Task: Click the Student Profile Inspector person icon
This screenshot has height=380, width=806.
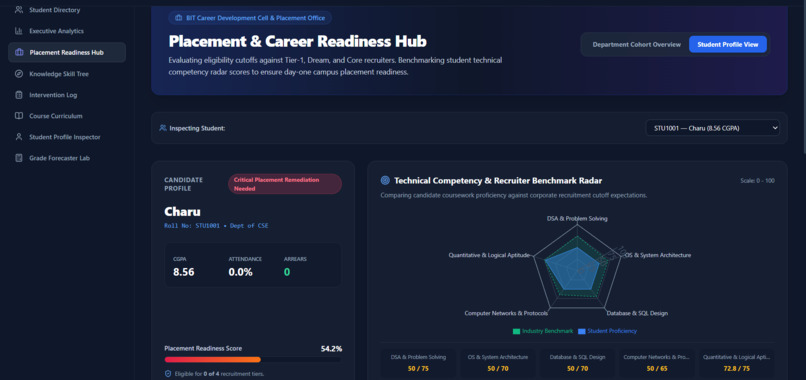Action: click(19, 137)
